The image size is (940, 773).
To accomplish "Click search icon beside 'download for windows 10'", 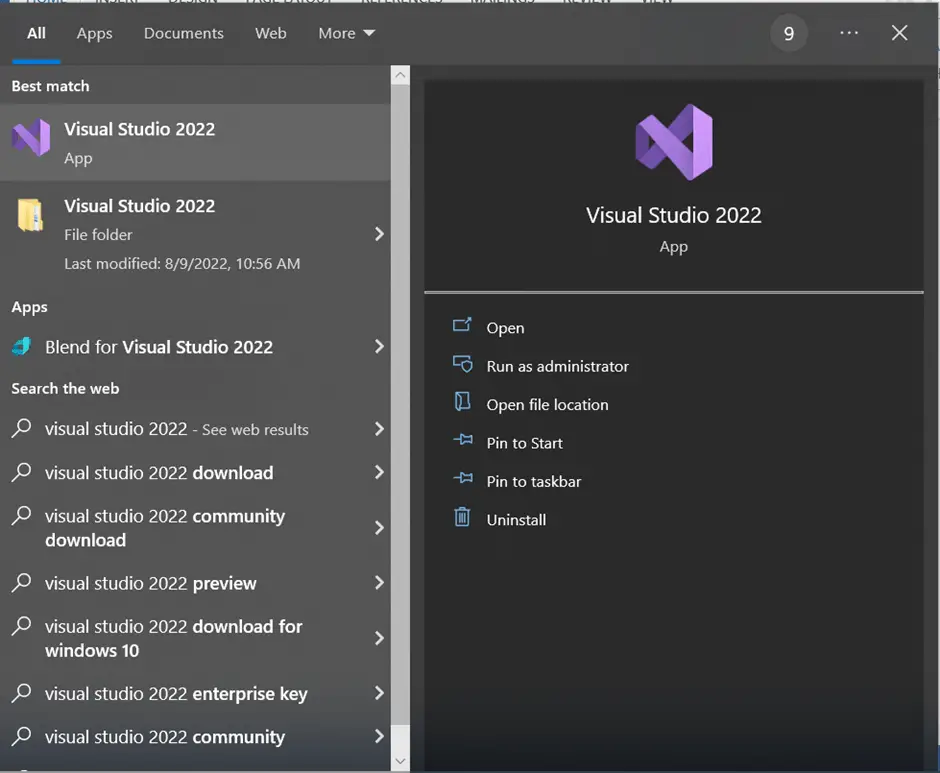I will pyautogui.click(x=22, y=625).
